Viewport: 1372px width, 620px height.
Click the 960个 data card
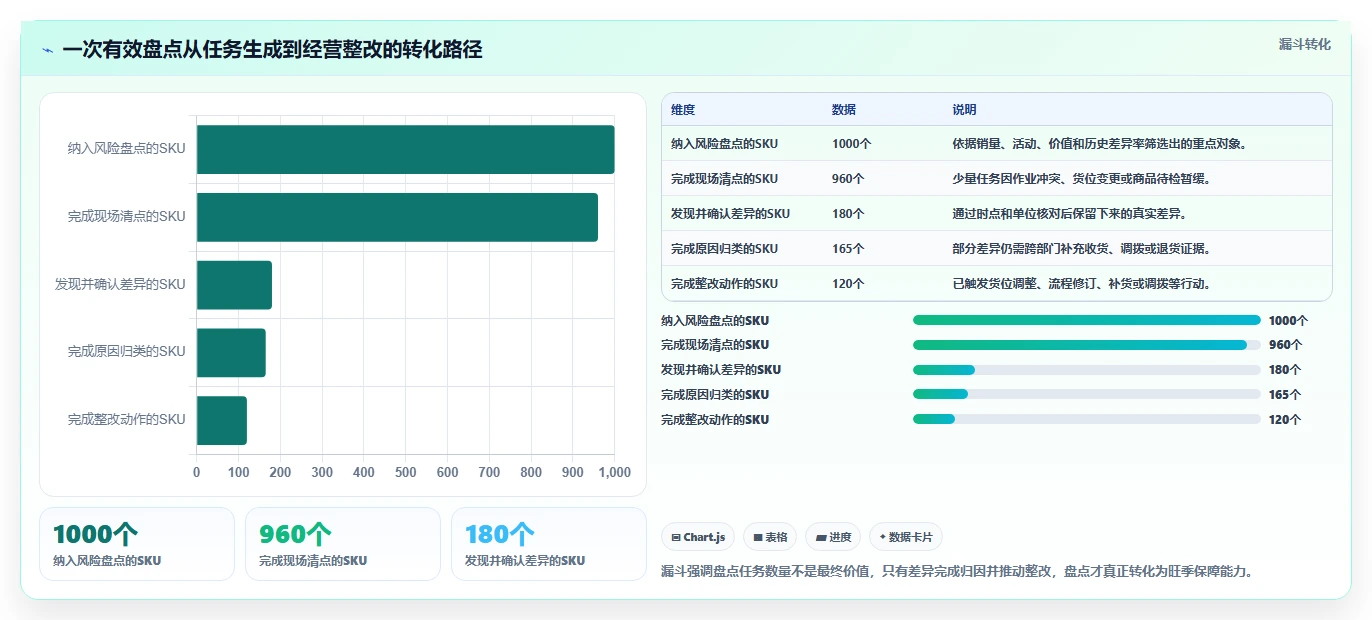tap(343, 544)
